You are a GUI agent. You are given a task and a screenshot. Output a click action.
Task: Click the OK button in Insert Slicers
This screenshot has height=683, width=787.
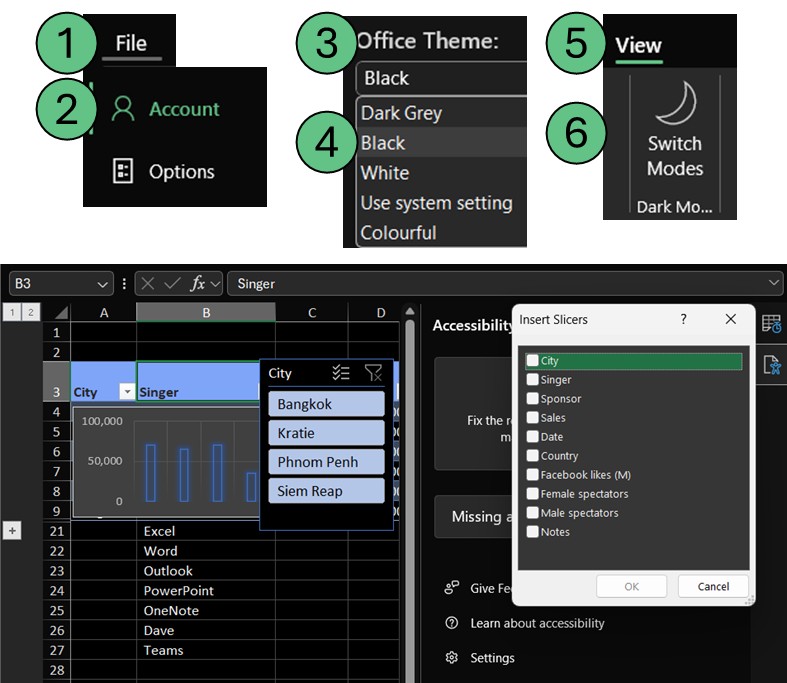pyautogui.click(x=631, y=586)
